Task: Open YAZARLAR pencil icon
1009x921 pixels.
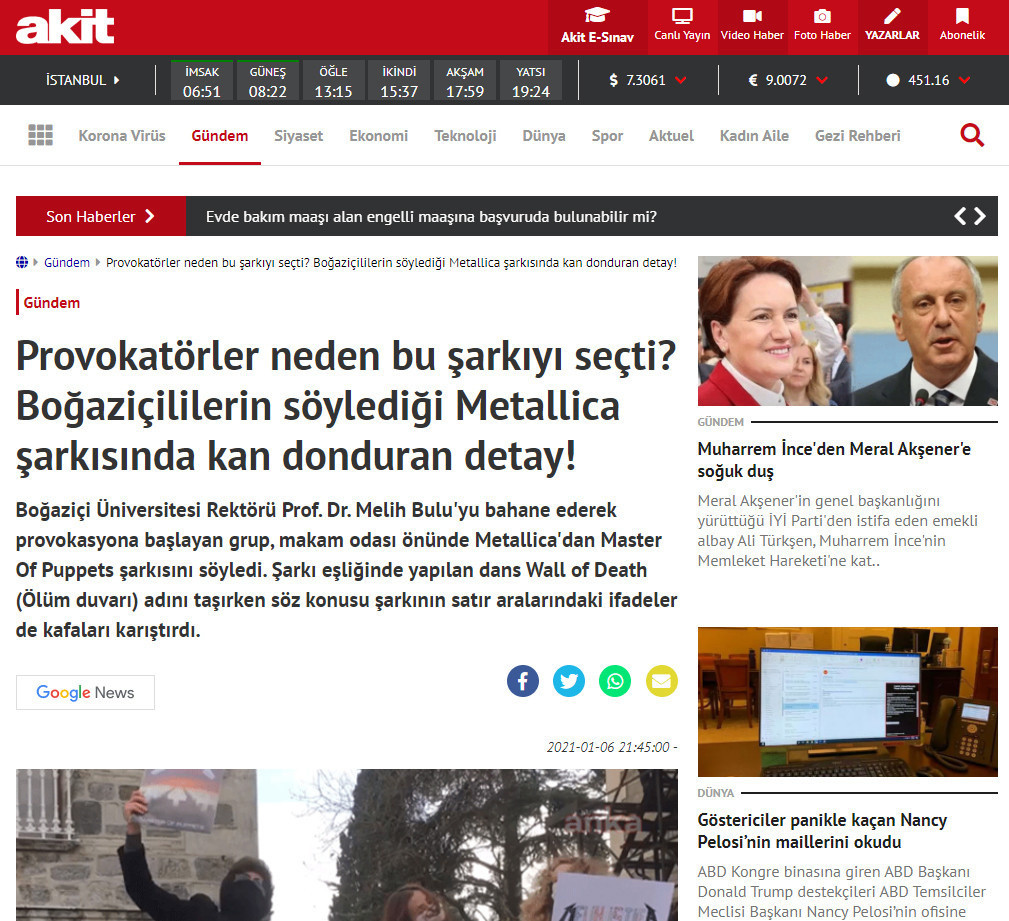Action: tap(892, 16)
